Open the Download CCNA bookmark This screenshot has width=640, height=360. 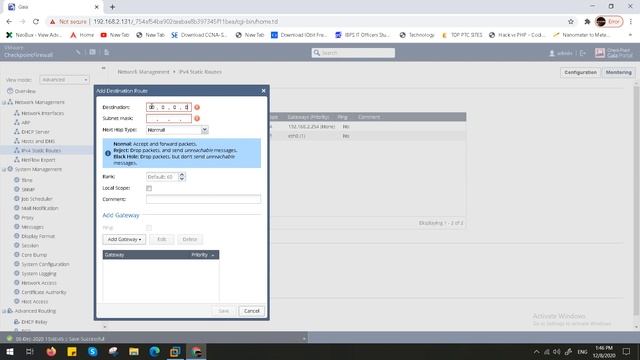coord(199,35)
